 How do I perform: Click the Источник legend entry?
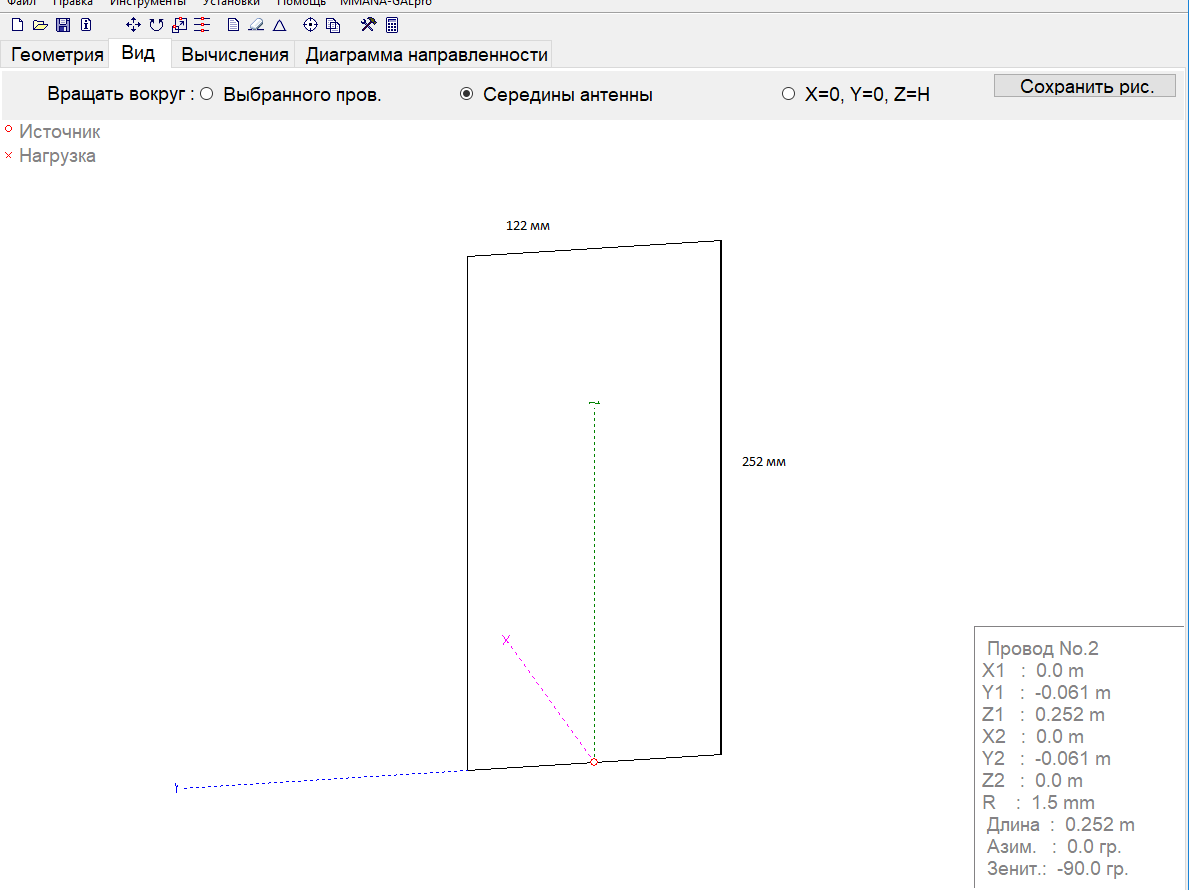[52, 131]
